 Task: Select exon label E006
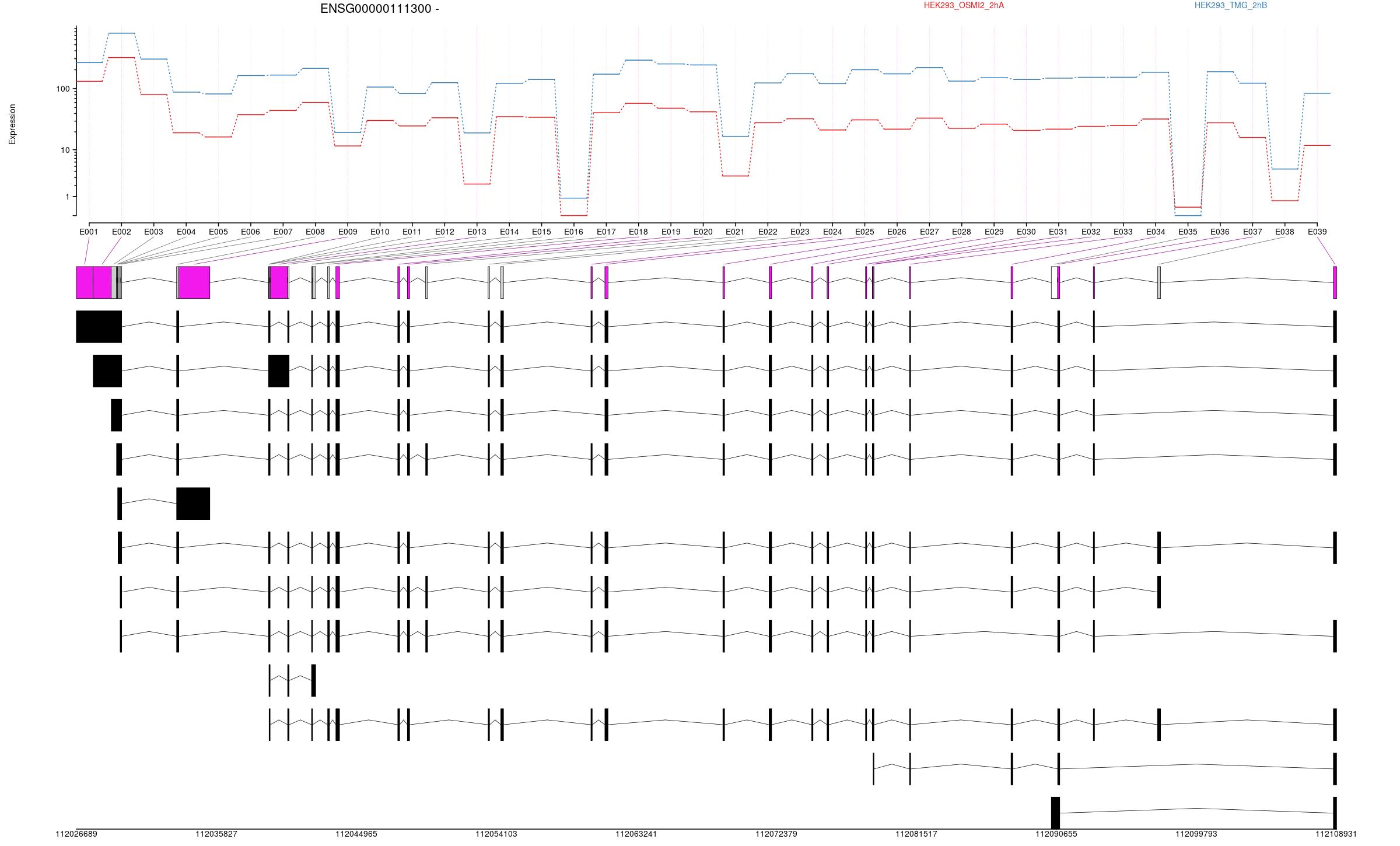(x=250, y=232)
